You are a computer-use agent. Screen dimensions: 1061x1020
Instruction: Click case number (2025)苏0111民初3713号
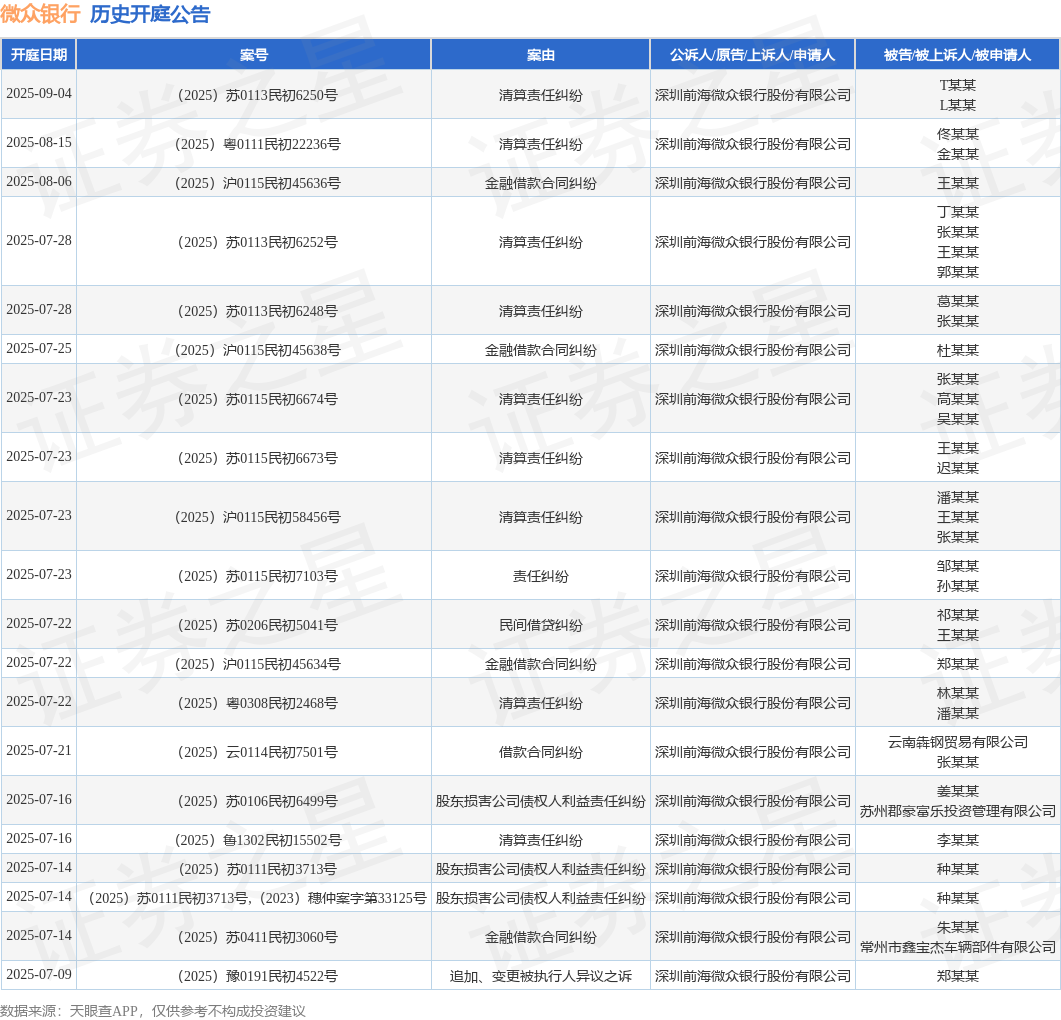coord(257,870)
